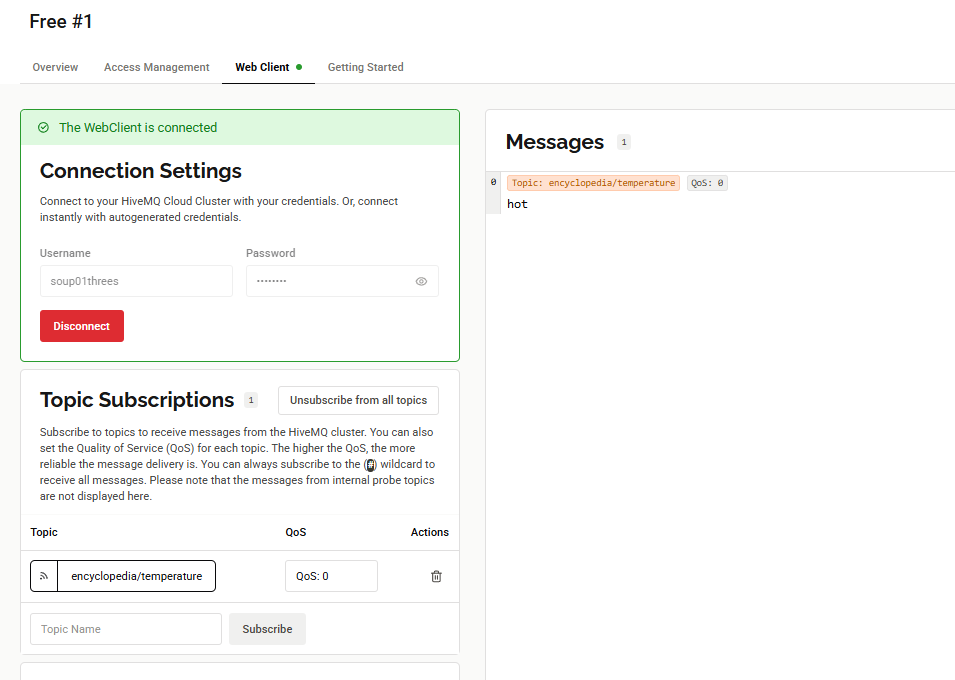
Task: Open the QoS: 0 subscription dropdown
Action: click(331, 577)
